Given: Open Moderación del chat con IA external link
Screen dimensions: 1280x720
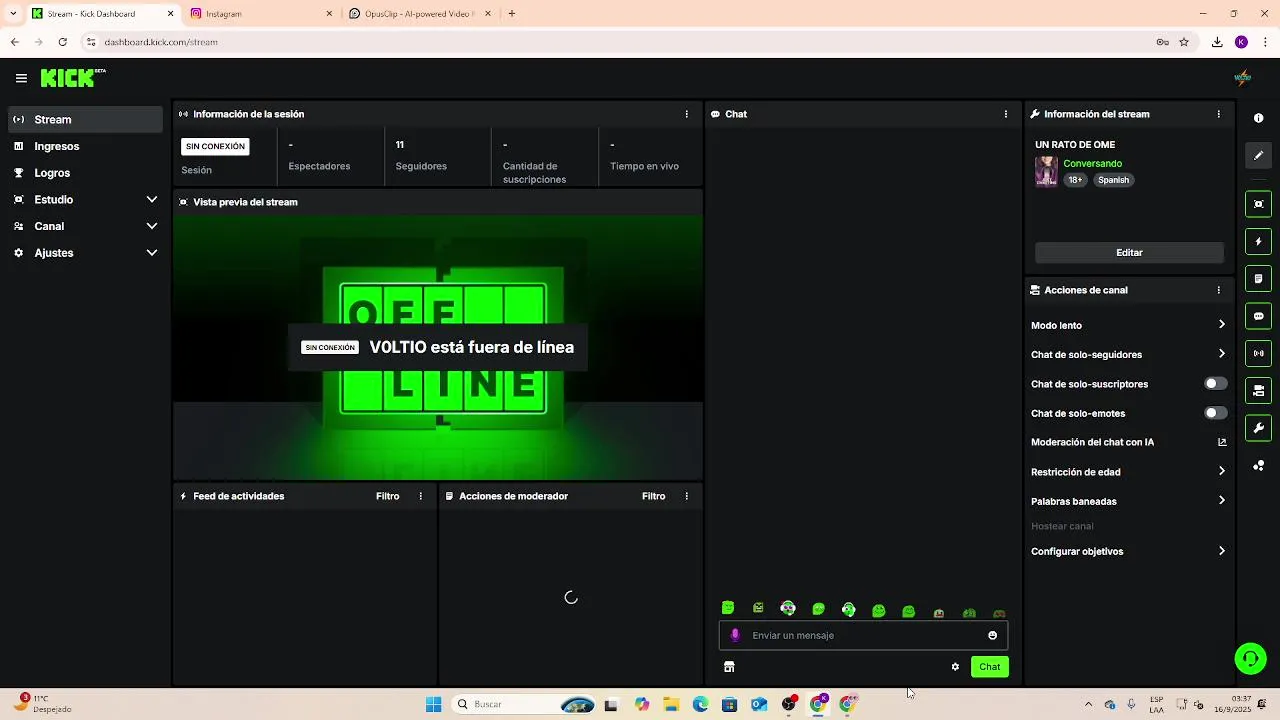Looking at the screenshot, I should point(1222,442).
